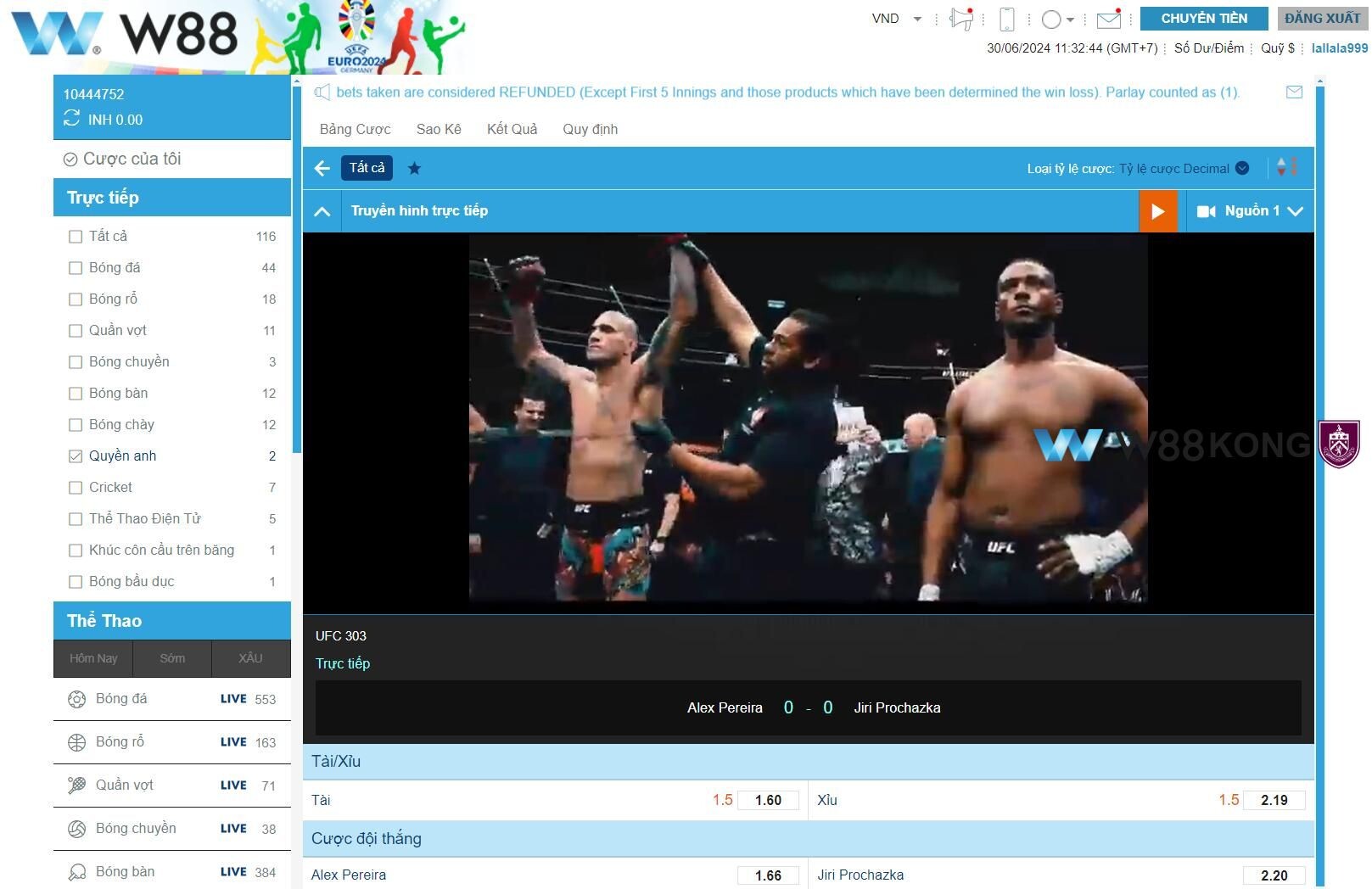The width and height of the screenshot is (1372, 889).
Task: Click the tennis racket icon in Thể Thao list
Action: [x=77, y=786]
